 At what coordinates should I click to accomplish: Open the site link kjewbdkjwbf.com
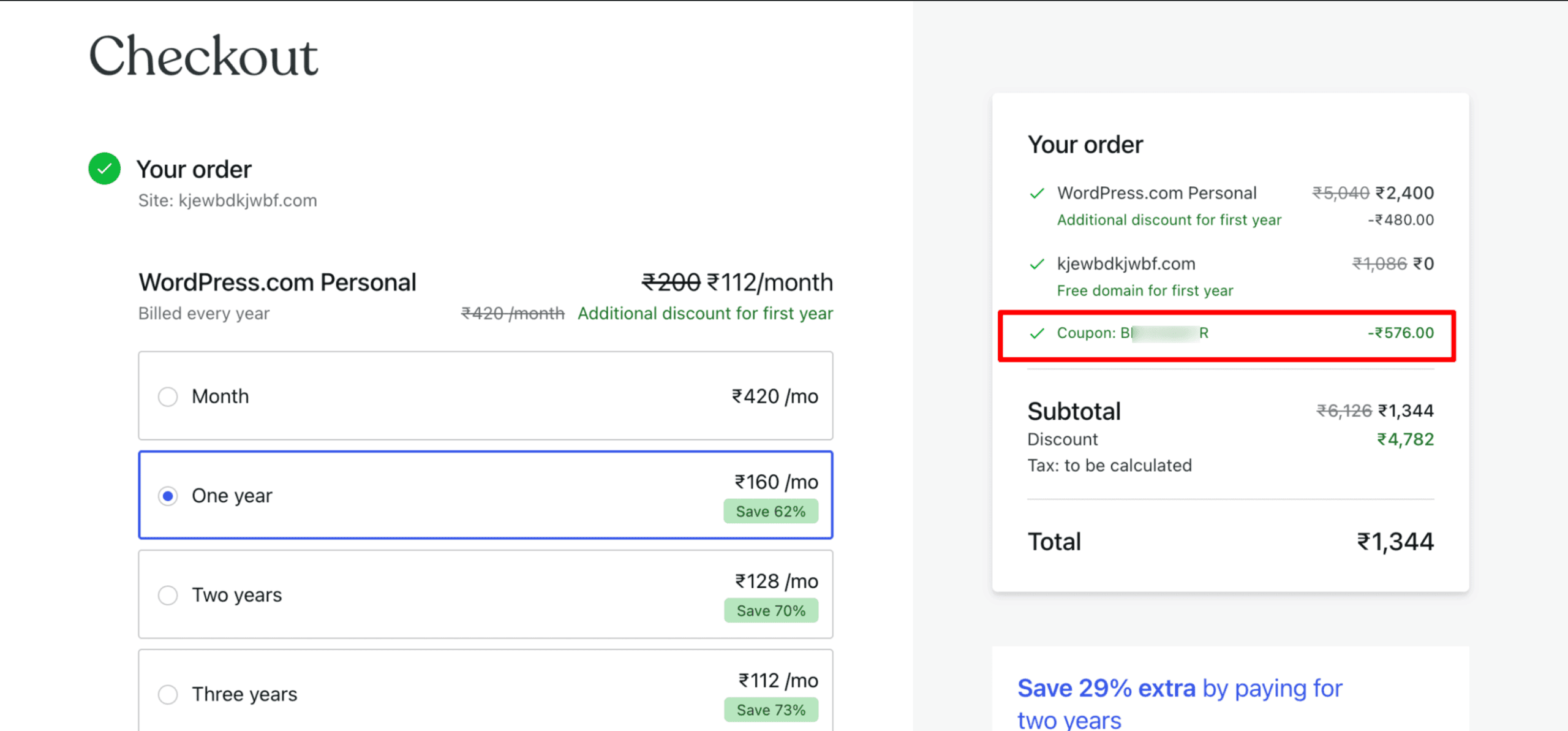[x=247, y=200]
